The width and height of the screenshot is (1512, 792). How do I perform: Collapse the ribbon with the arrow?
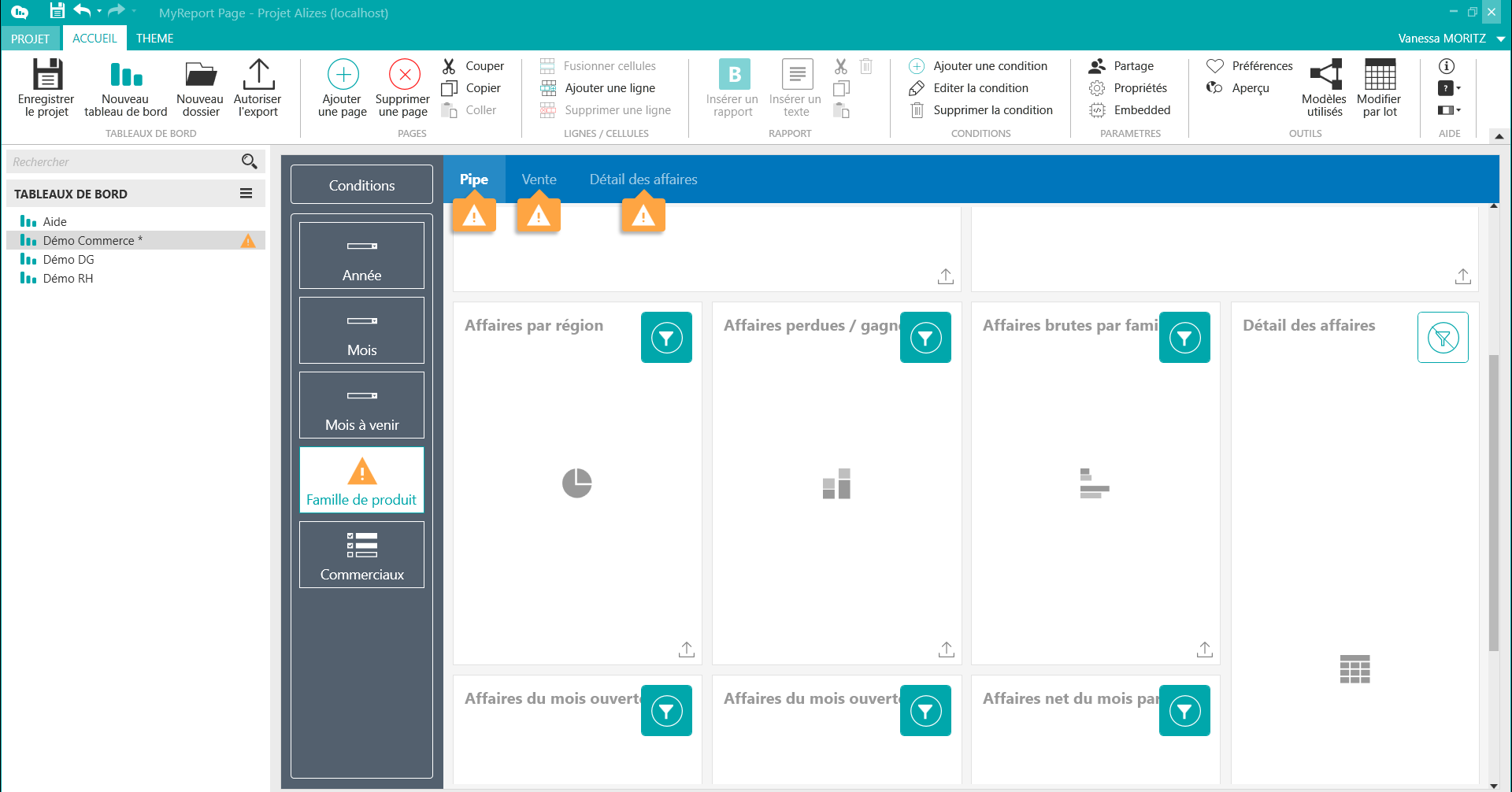1499,136
